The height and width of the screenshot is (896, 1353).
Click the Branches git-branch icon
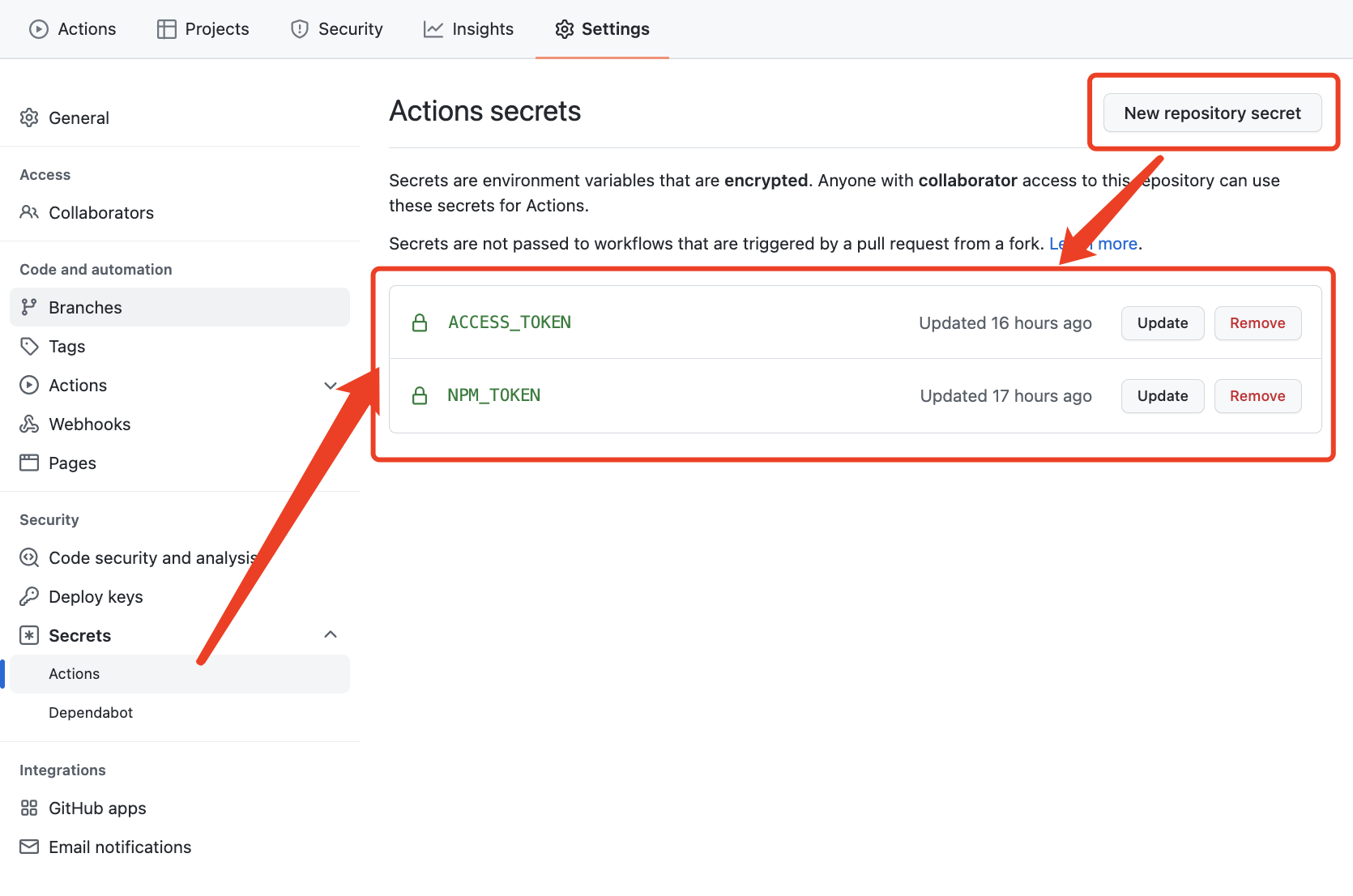[29, 307]
